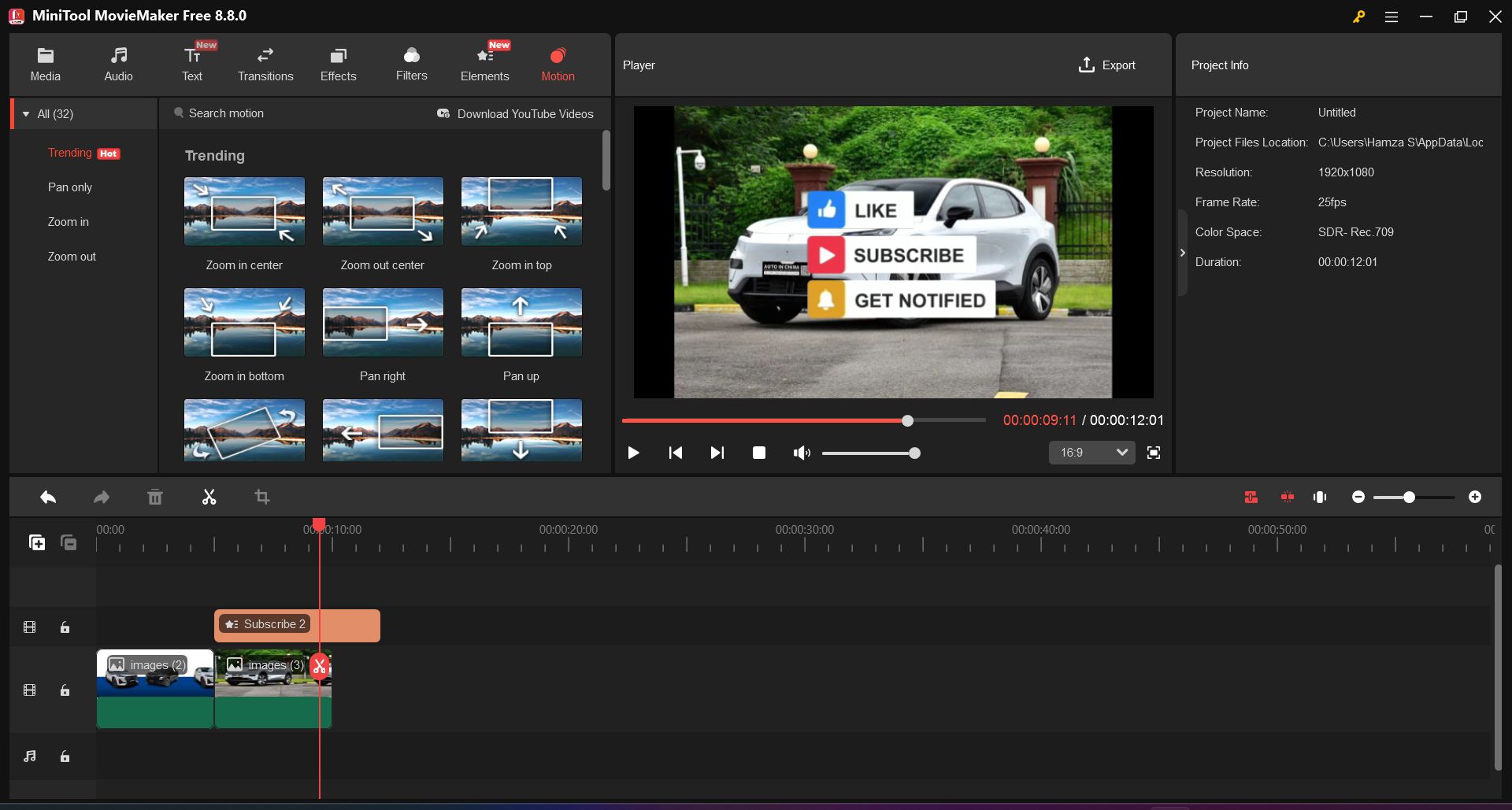Select the Zoom in category
The image size is (1512, 810).
(69, 222)
